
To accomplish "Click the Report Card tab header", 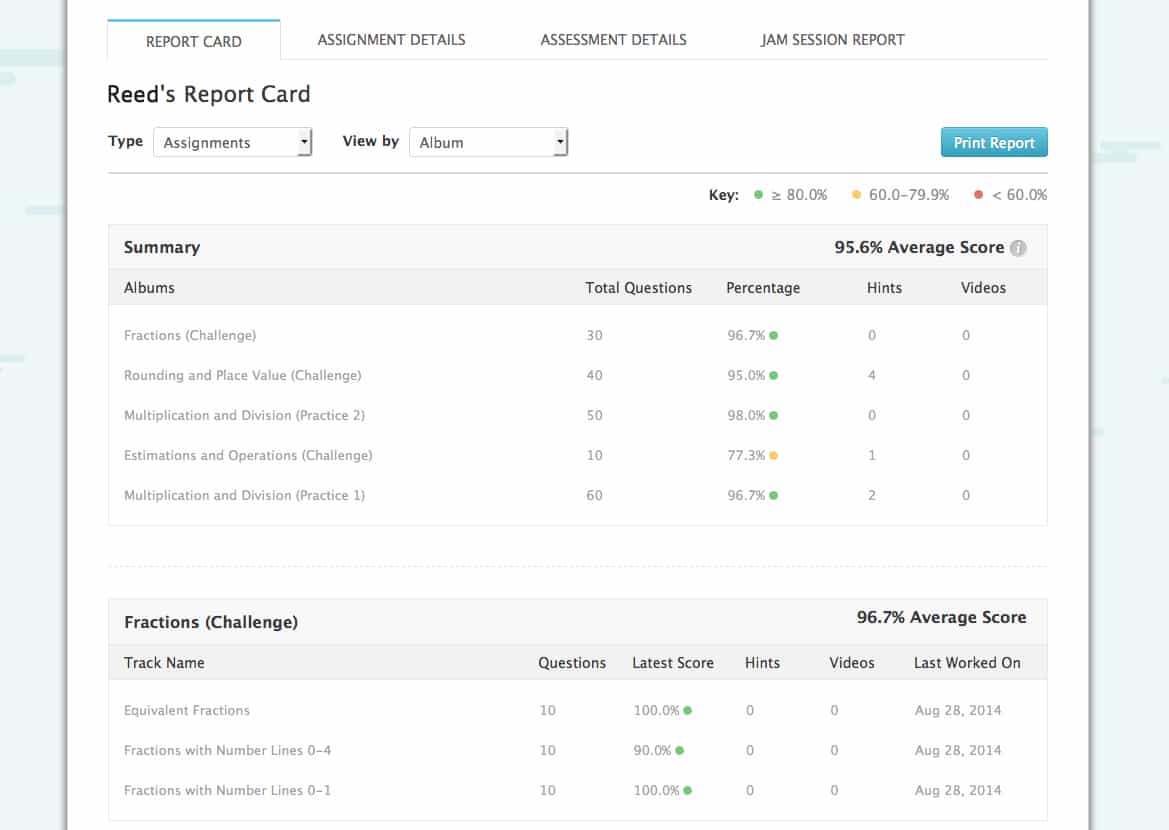I will (x=193, y=41).
